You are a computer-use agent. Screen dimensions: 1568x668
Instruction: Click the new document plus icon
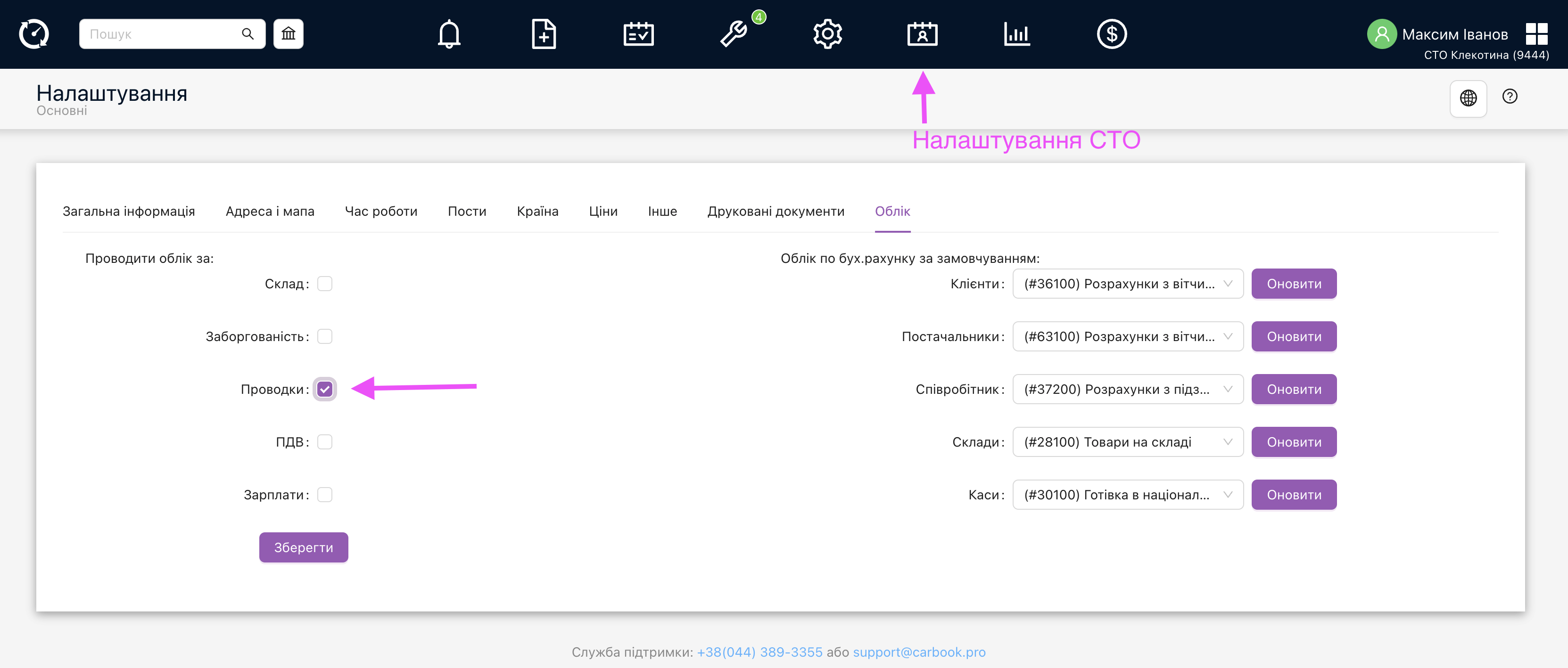click(543, 34)
